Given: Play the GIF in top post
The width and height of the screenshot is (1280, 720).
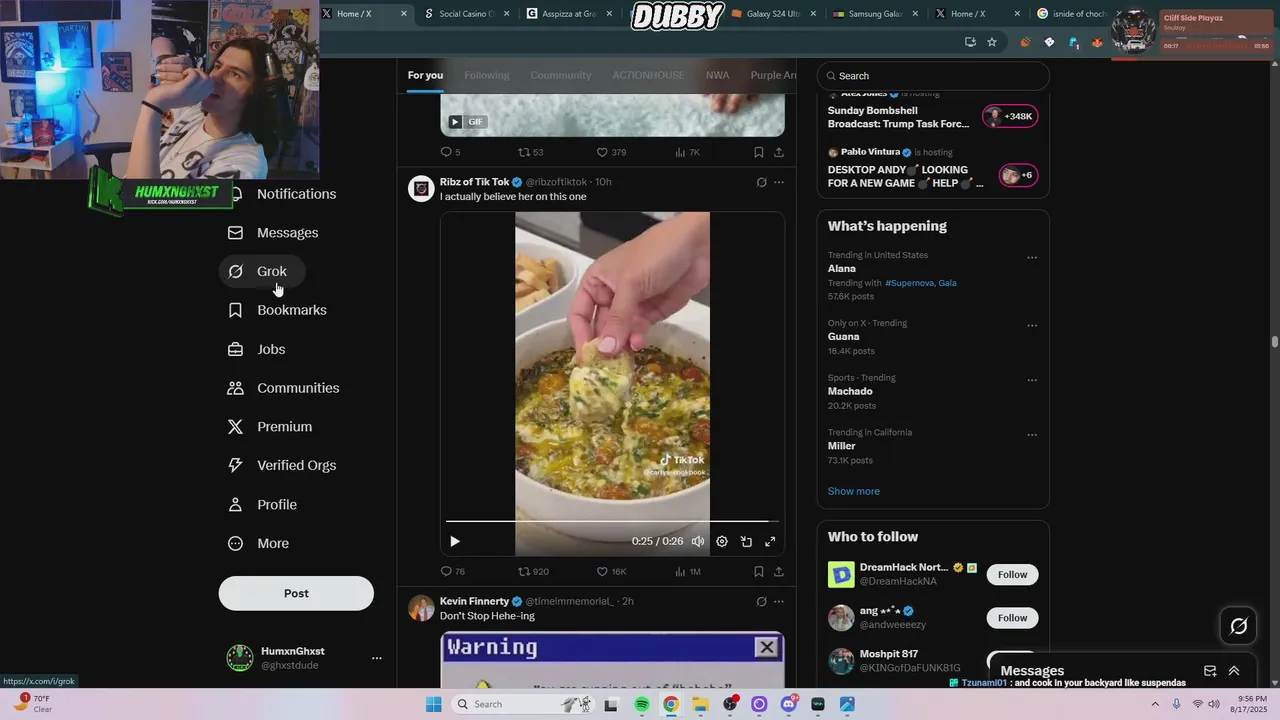Looking at the screenshot, I should pos(455,122).
